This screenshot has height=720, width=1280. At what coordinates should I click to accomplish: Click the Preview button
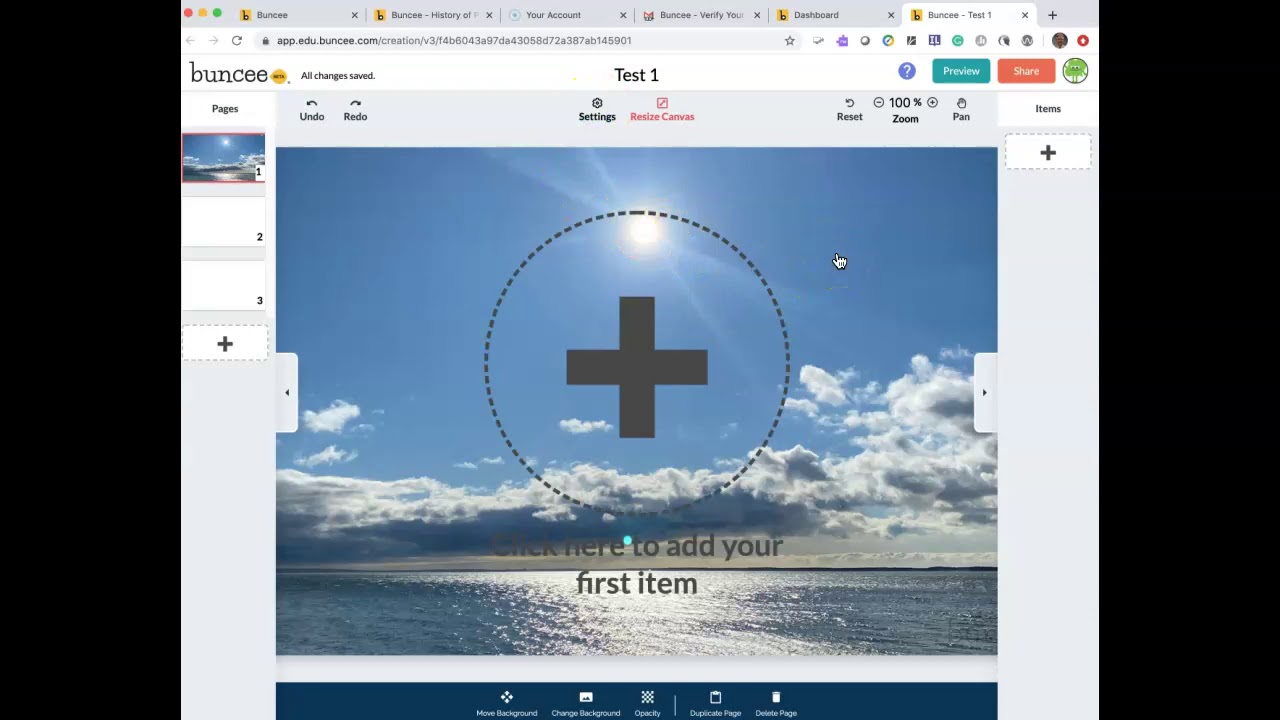961,71
